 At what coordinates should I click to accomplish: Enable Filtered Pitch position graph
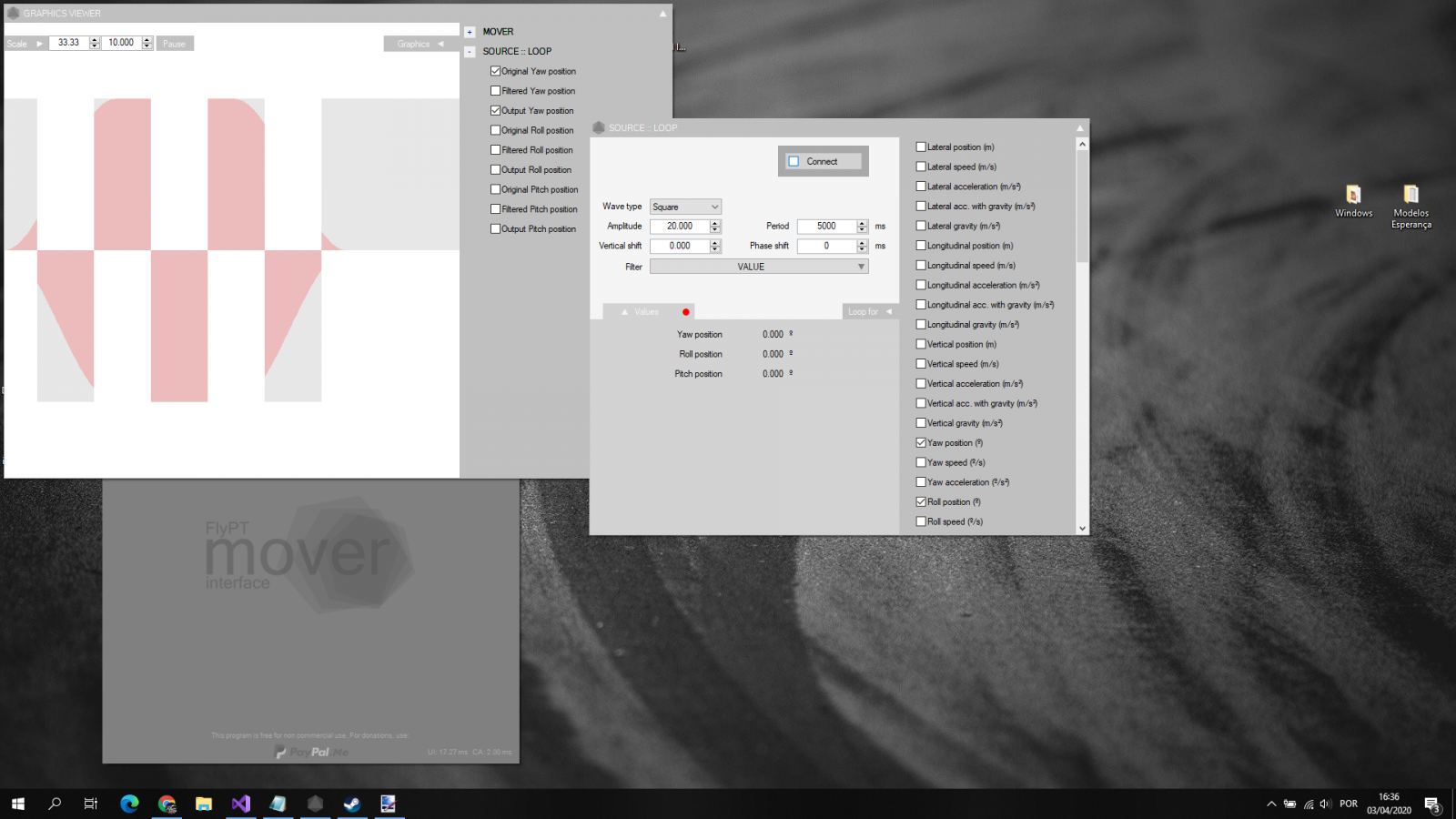496,209
